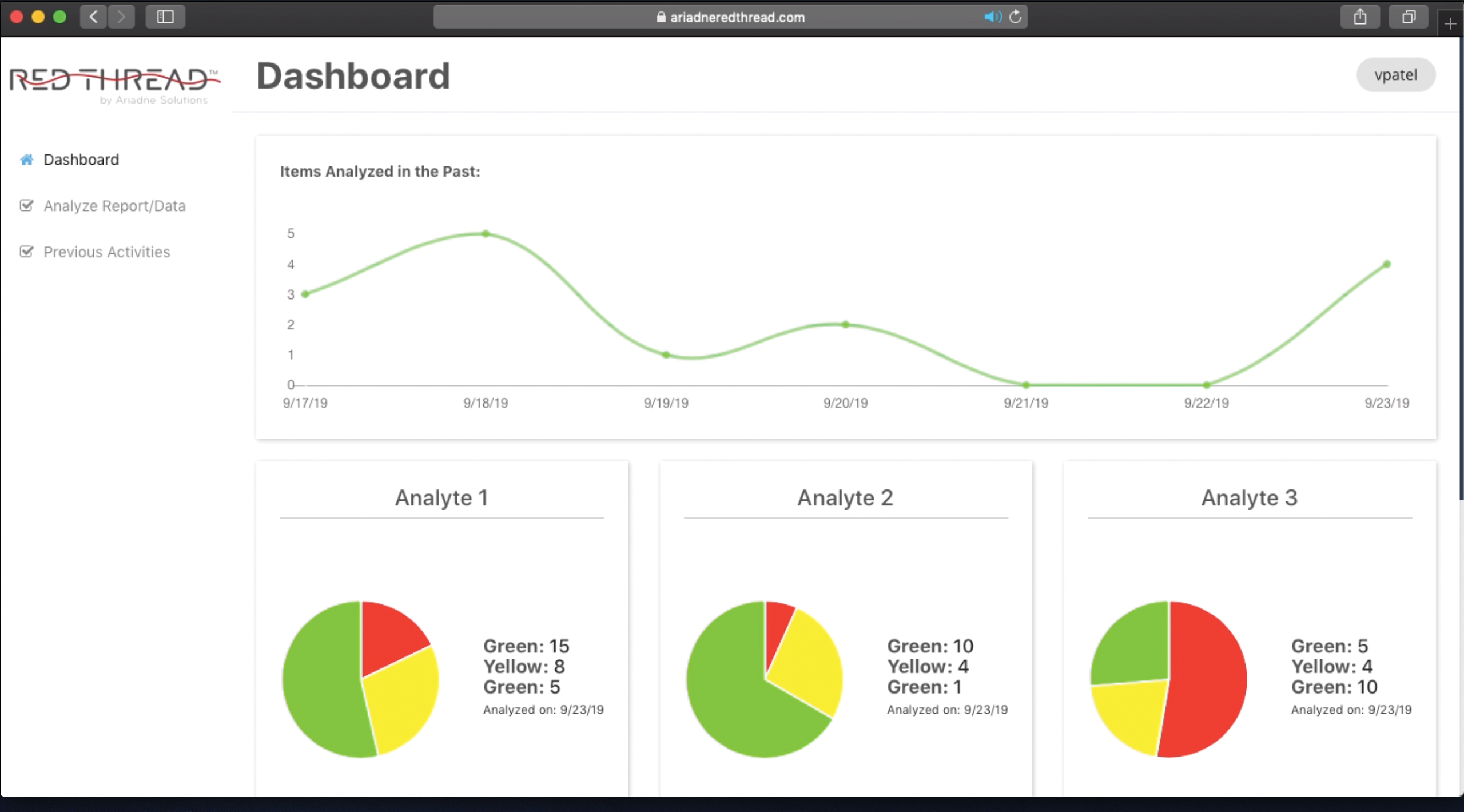Image resolution: width=1464 pixels, height=812 pixels.
Task: Click the reload page icon
Action: [1016, 17]
